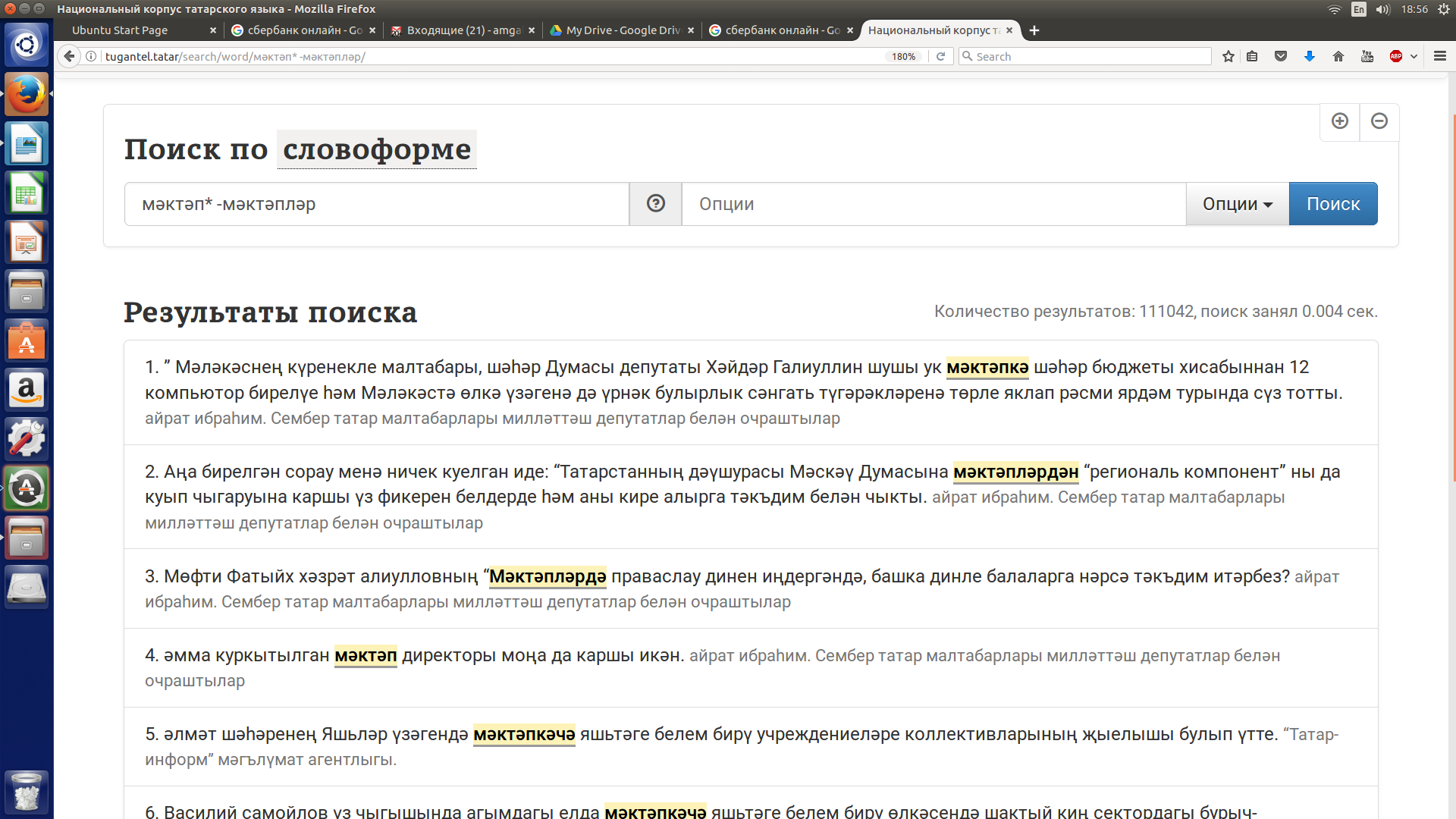Click the Поиск button to search
This screenshot has height=819, width=1456.
pos(1333,203)
